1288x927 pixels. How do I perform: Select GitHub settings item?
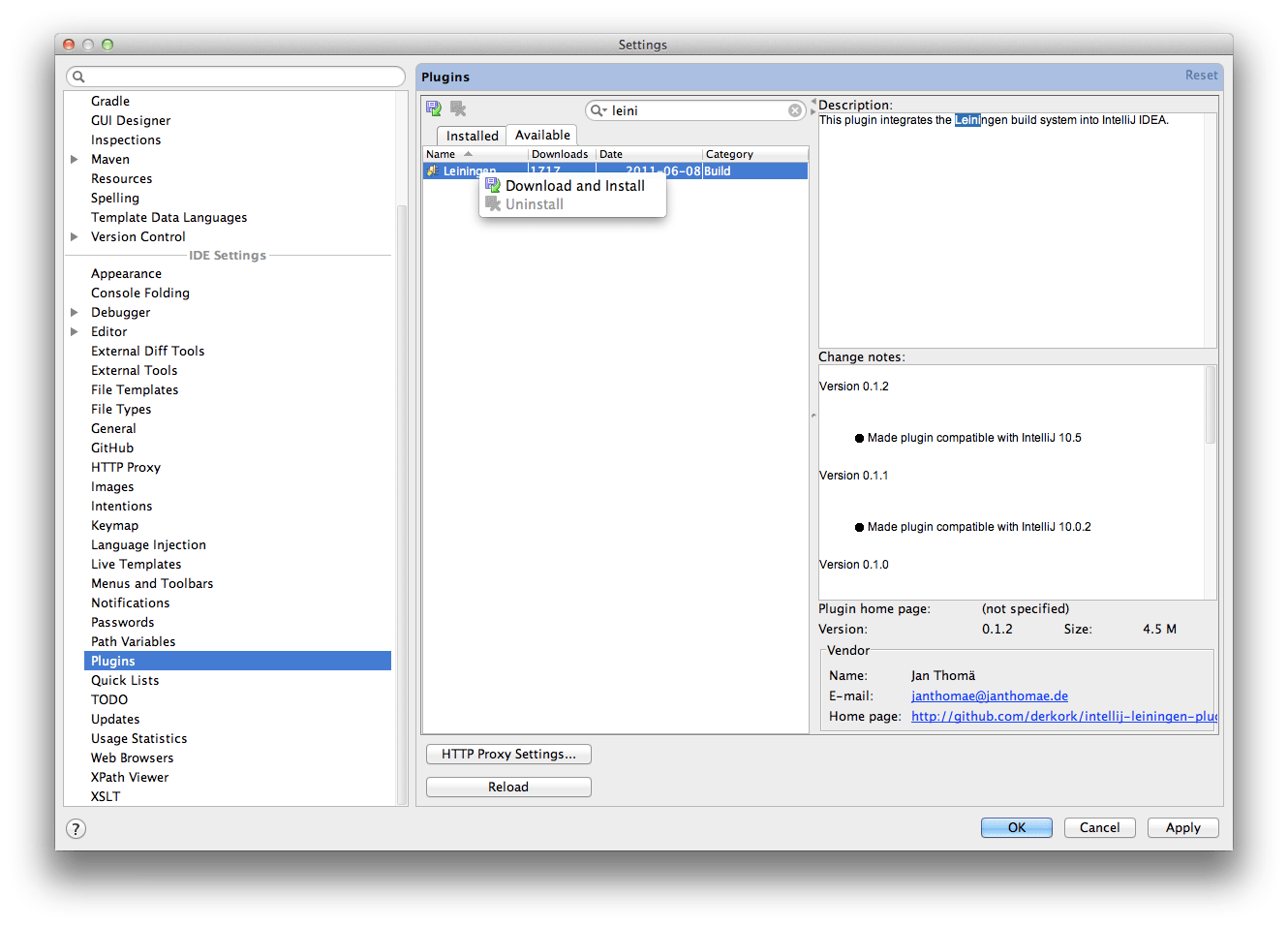point(112,448)
